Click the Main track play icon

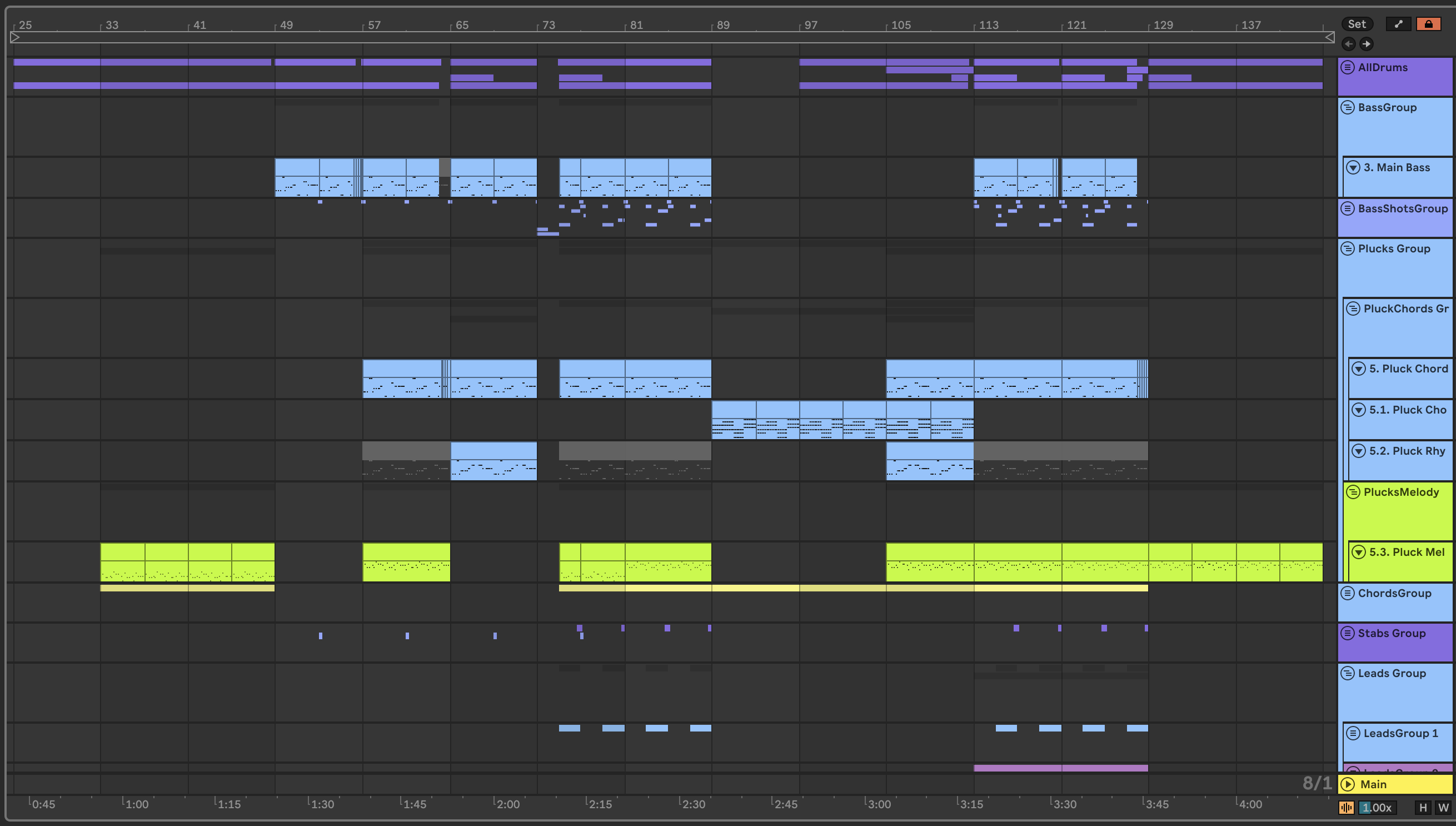pyautogui.click(x=1348, y=784)
